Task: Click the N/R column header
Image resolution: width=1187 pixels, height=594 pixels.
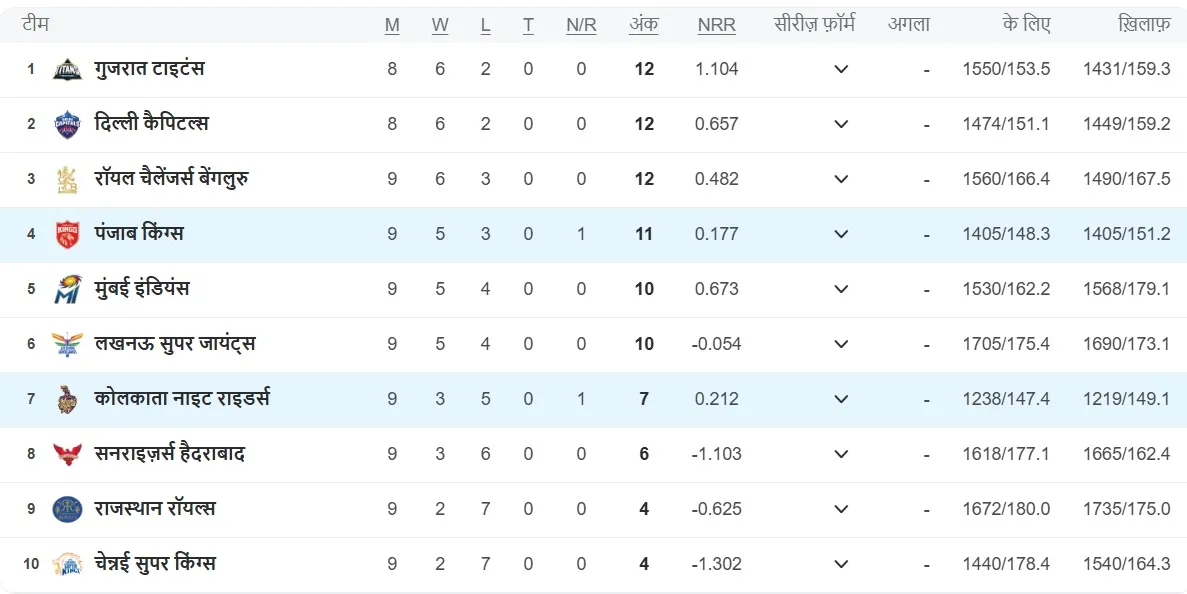Action: 581,25
